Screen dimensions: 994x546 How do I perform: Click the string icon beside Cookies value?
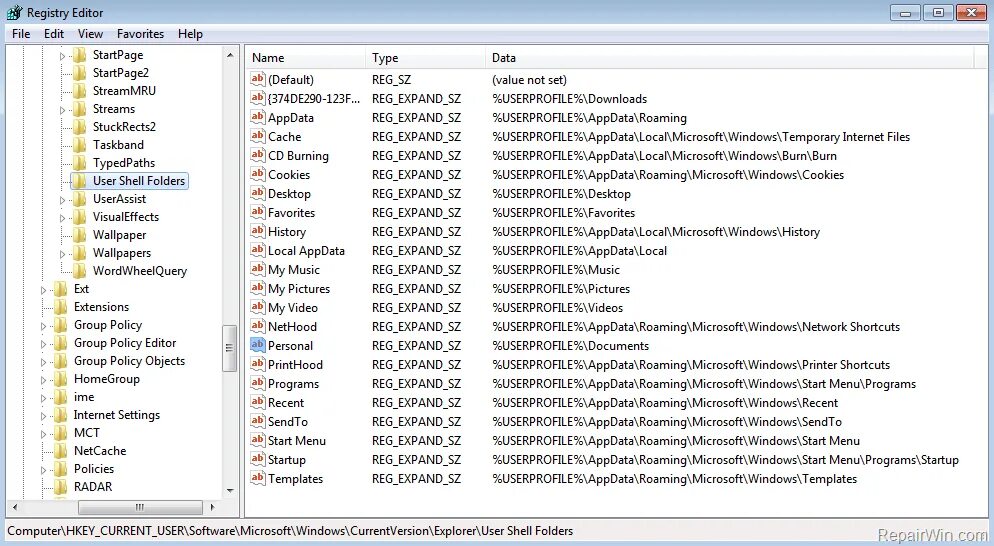[257, 174]
